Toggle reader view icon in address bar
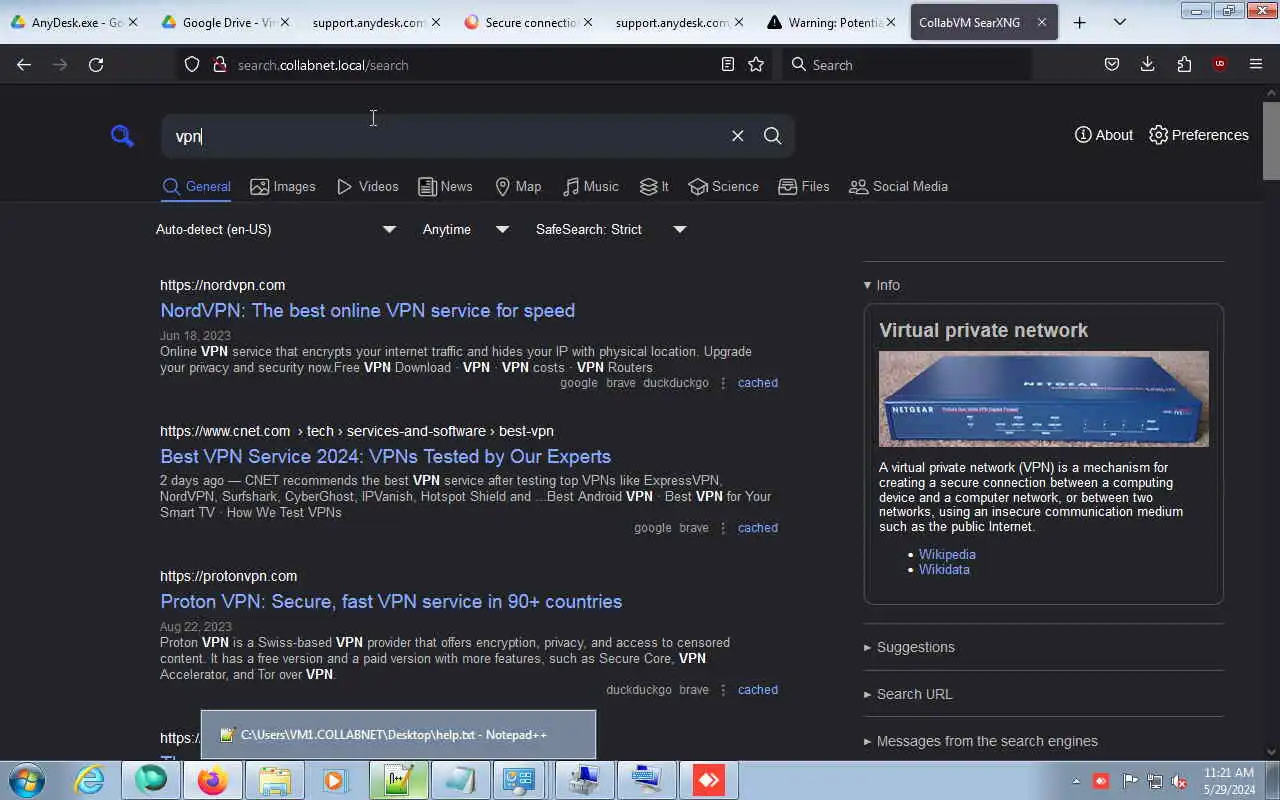 point(728,64)
